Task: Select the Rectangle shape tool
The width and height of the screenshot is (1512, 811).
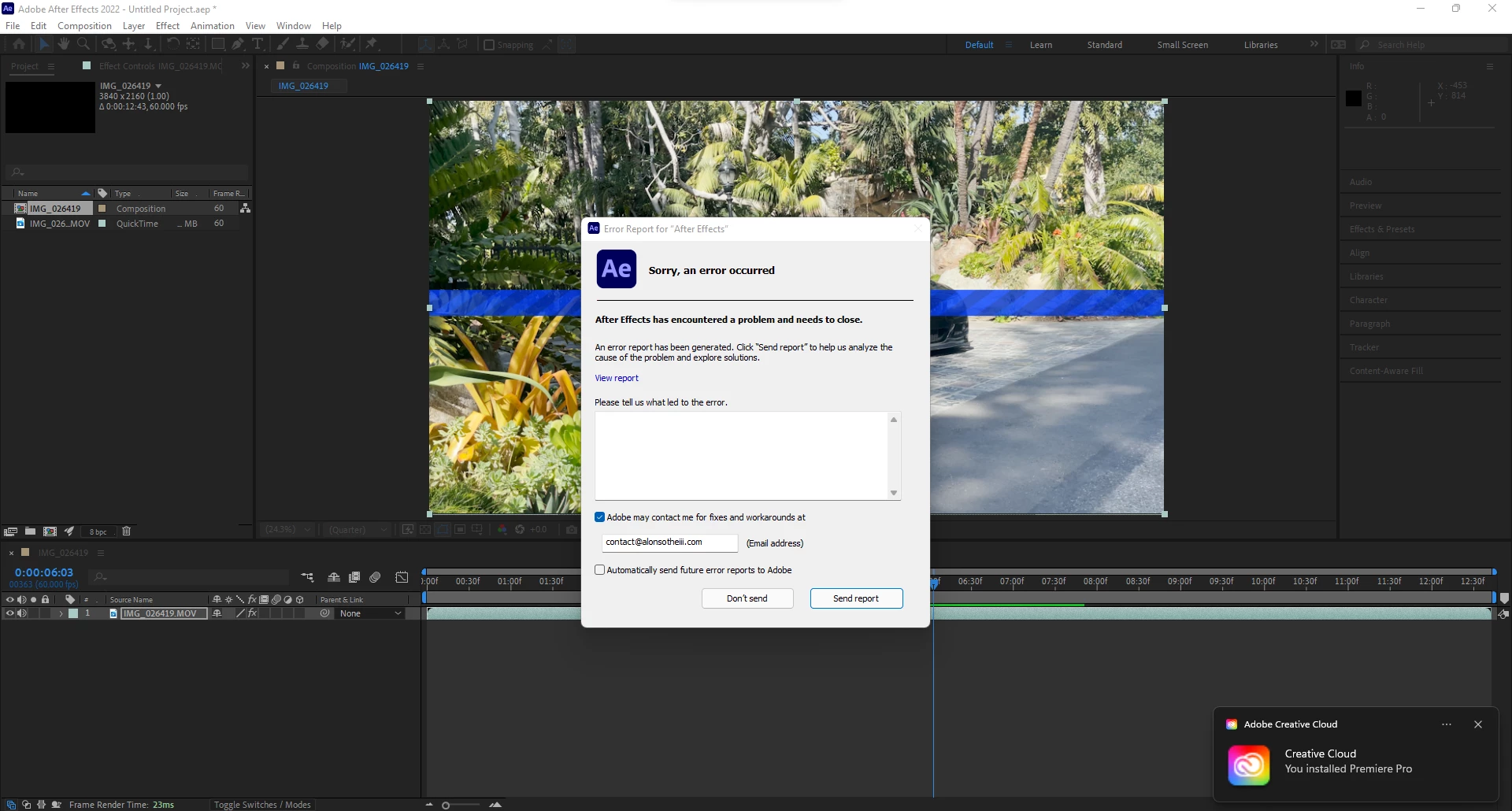Action: coord(218,45)
